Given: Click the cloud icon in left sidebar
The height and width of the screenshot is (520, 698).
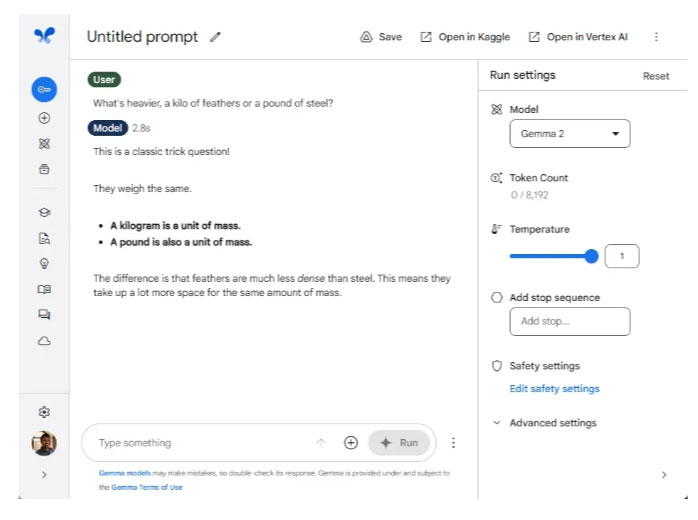Looking at the screenshot, I should pos(44,341).
